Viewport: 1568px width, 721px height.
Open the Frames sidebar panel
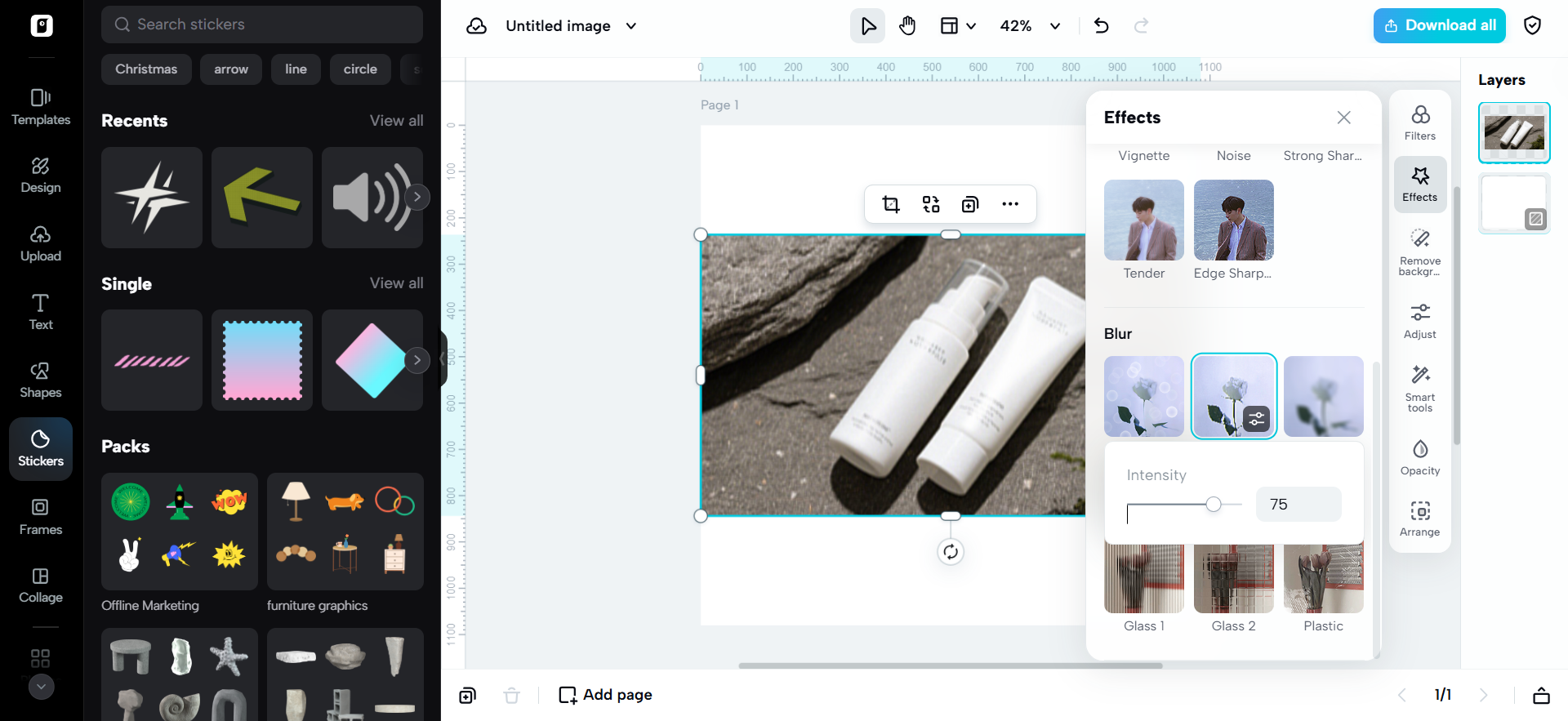pyautogui.click(x=41, y=517)
